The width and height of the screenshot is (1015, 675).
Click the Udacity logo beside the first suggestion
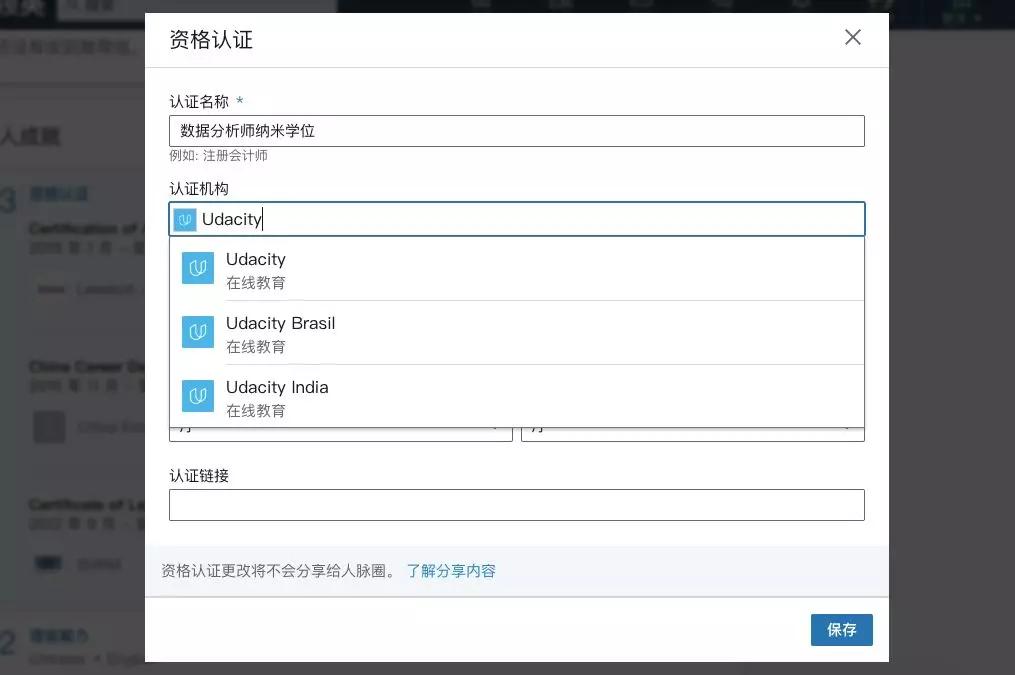[197, 269]
